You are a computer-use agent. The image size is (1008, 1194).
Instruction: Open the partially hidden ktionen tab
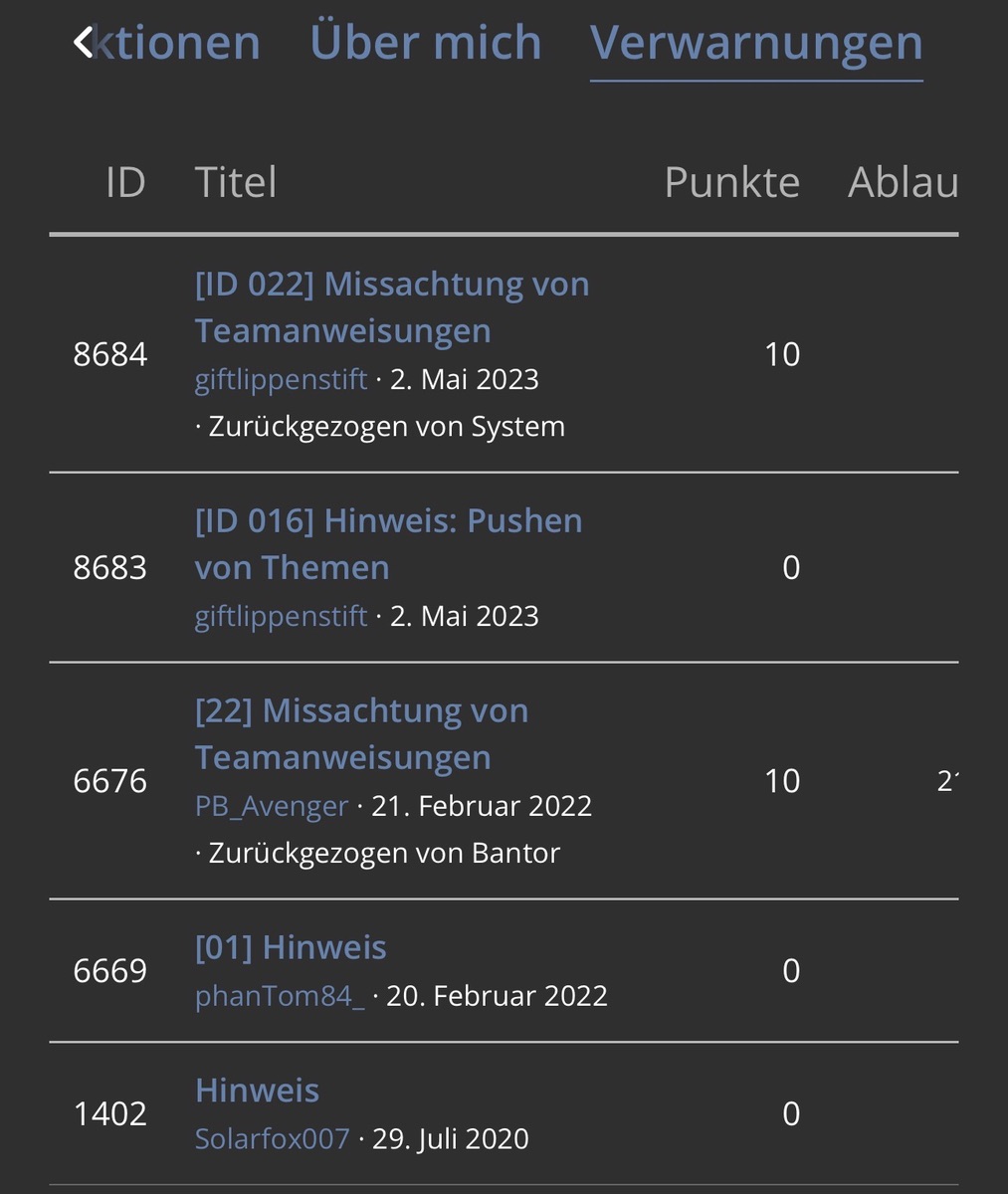tap(176, 43)
